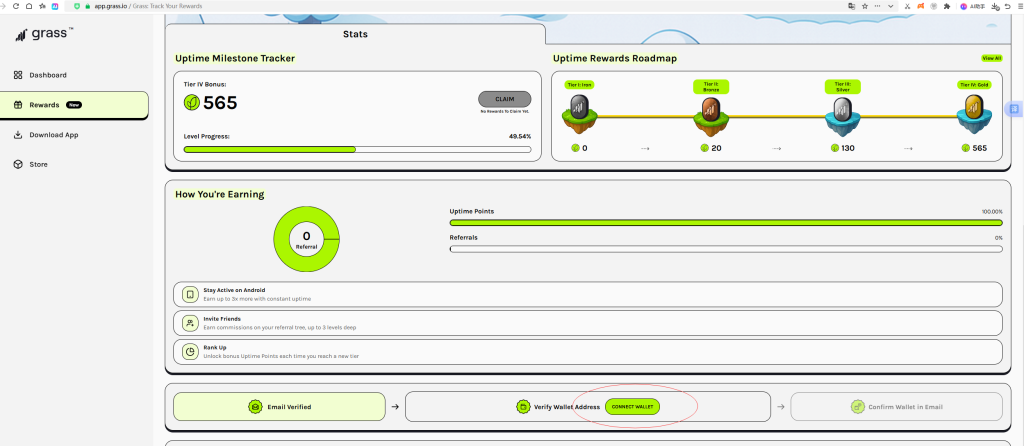Click the grass logo
The height and width of the screenshot is (446, 1024).
click(44, 34)
